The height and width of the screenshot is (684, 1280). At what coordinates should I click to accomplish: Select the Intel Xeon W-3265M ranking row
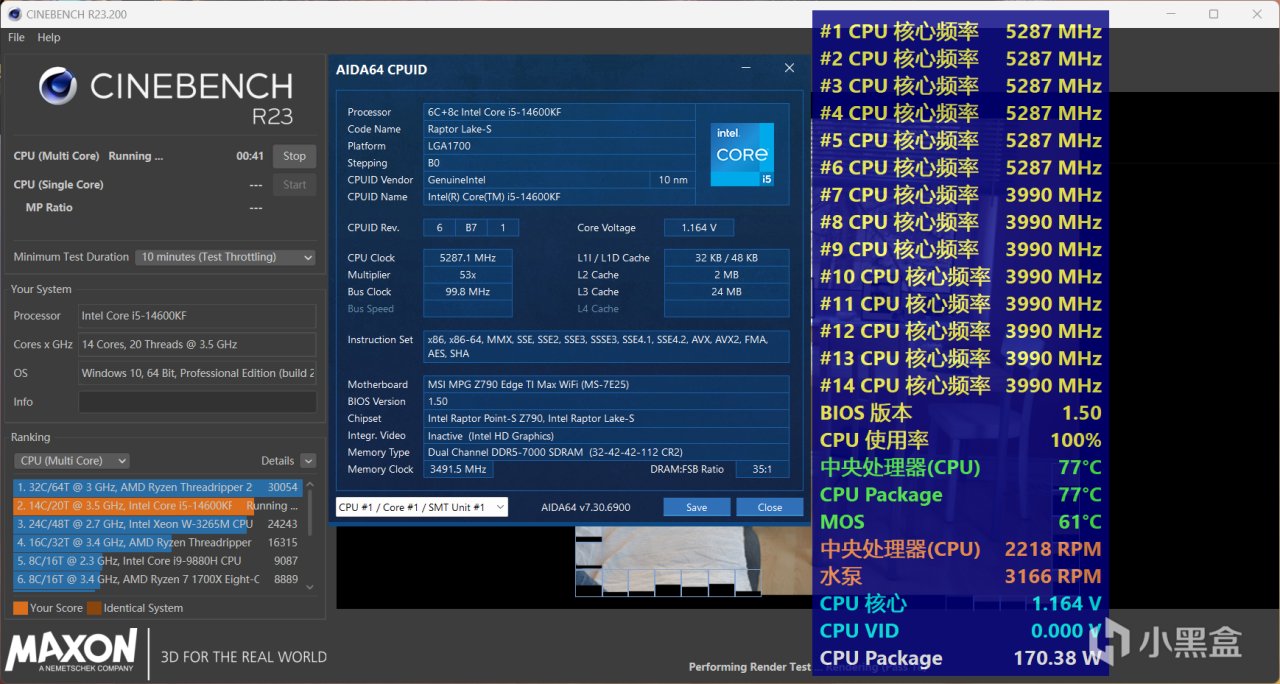click(157, 523)
